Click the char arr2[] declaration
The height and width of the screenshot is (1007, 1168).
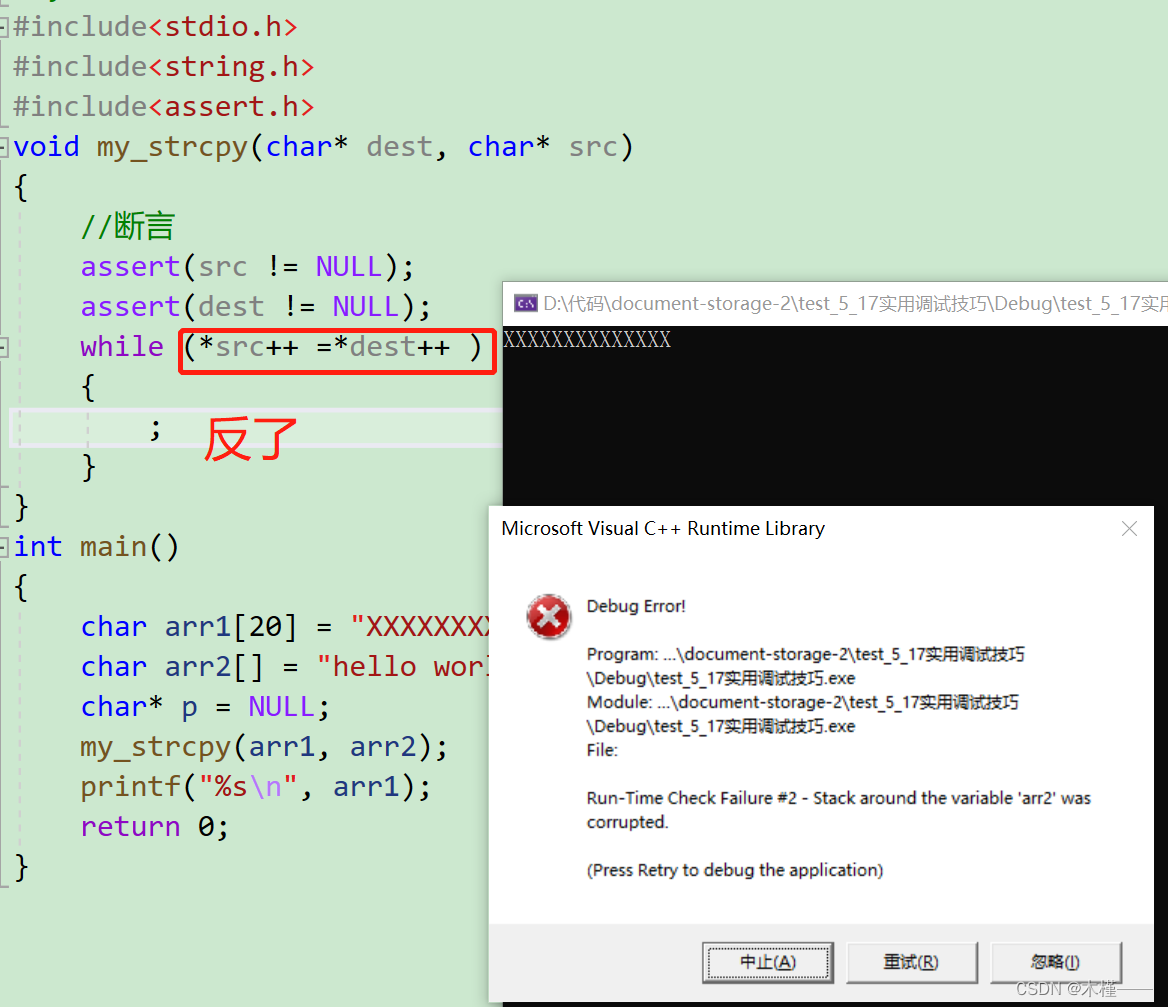coord(285,667)
